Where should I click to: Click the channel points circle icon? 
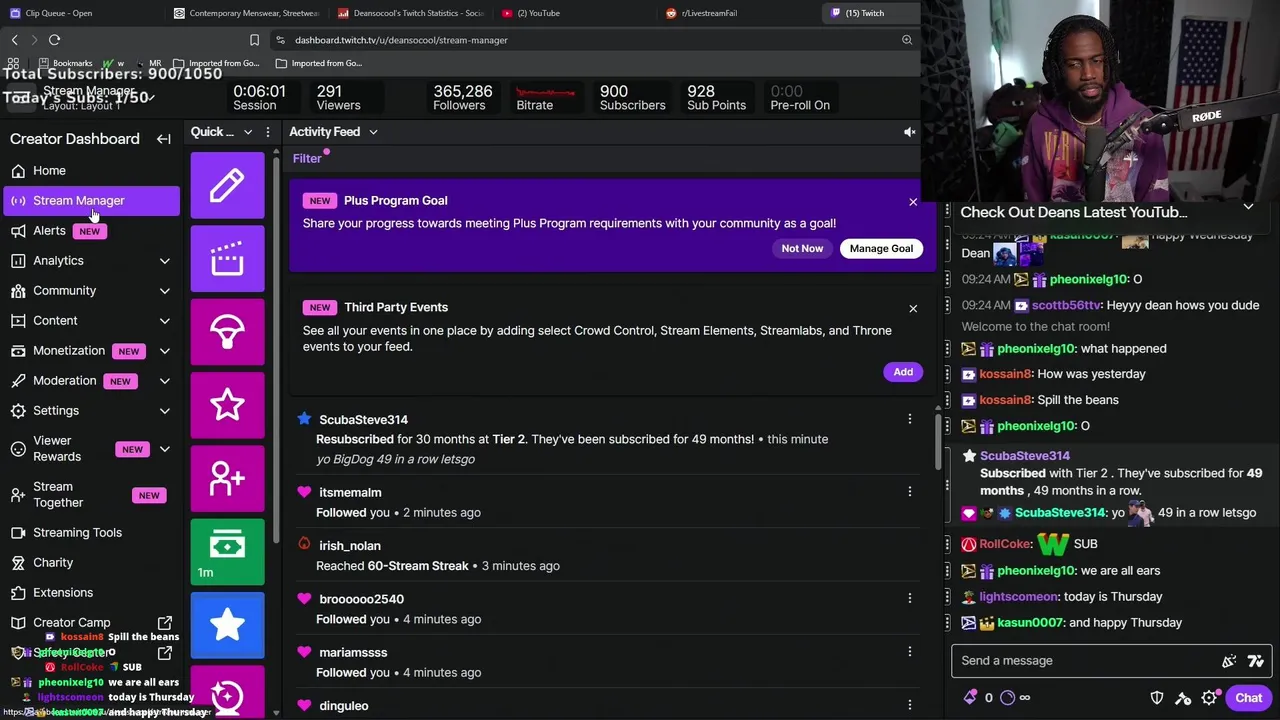click(1007, 698)
